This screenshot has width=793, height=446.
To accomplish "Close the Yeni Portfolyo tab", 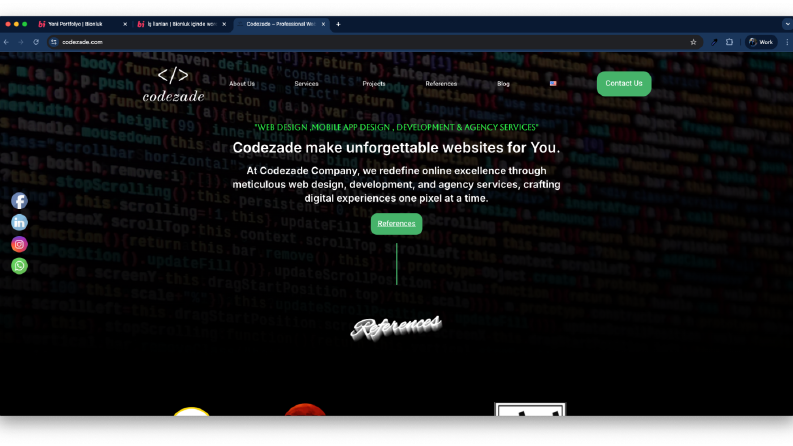I will pos(125,24).
